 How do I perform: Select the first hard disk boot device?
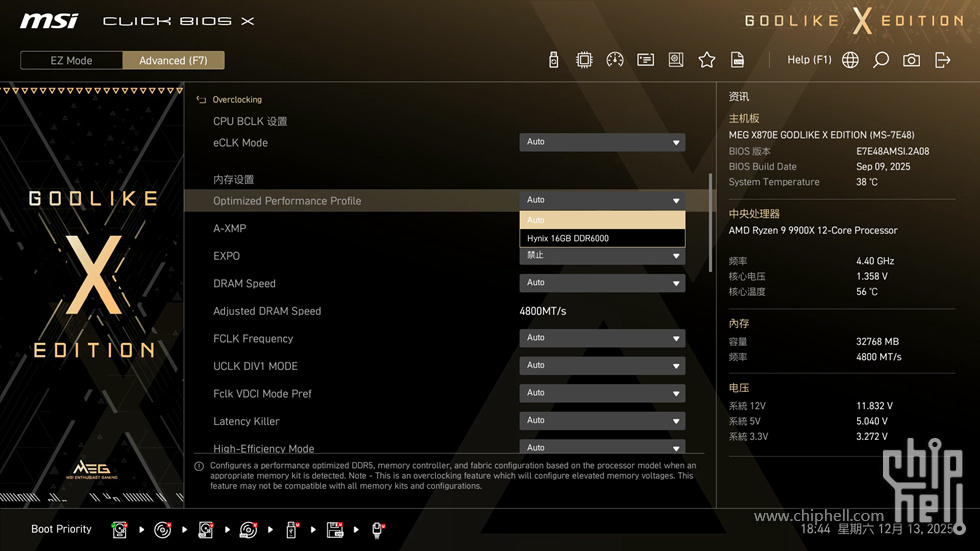coord(119,529)
